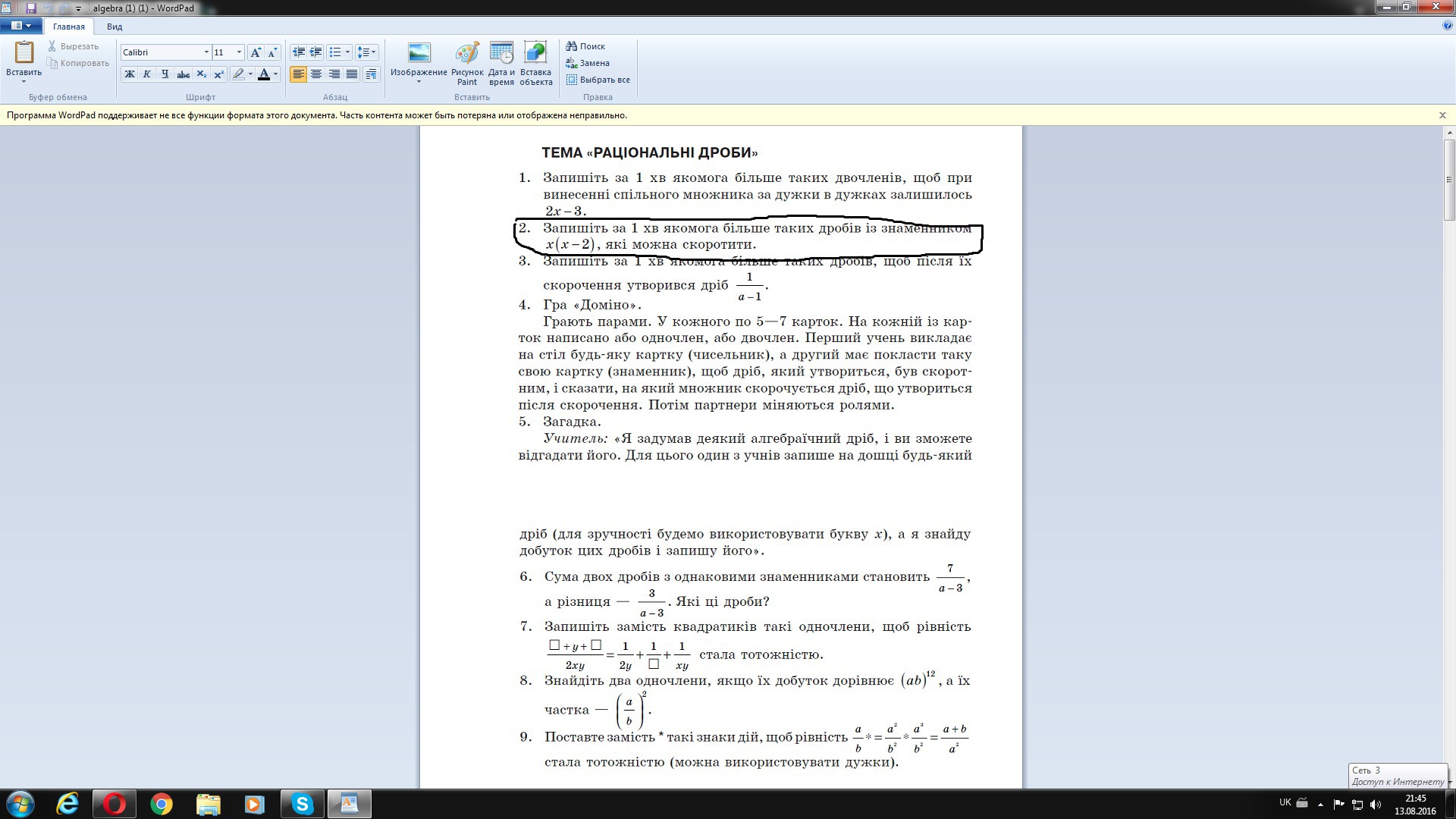Align text to the right
The width and height of the screenshot is (1456, 819).
(x=334, y=74)
